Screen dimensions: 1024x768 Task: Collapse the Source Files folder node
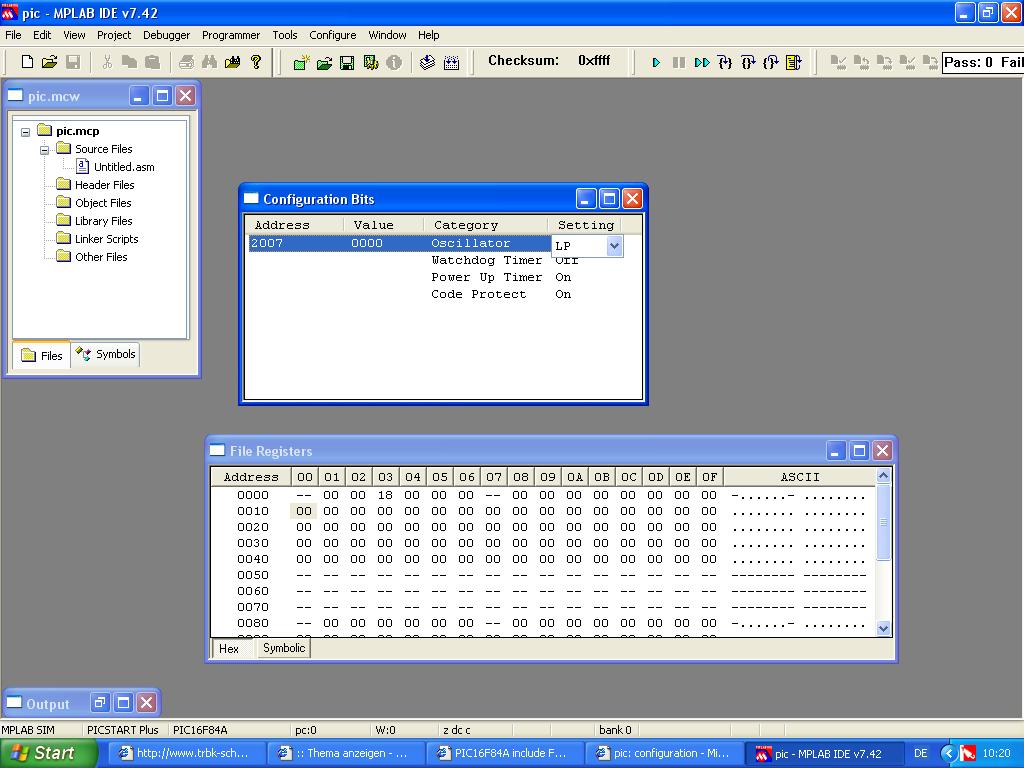click(x=44, y=150)
